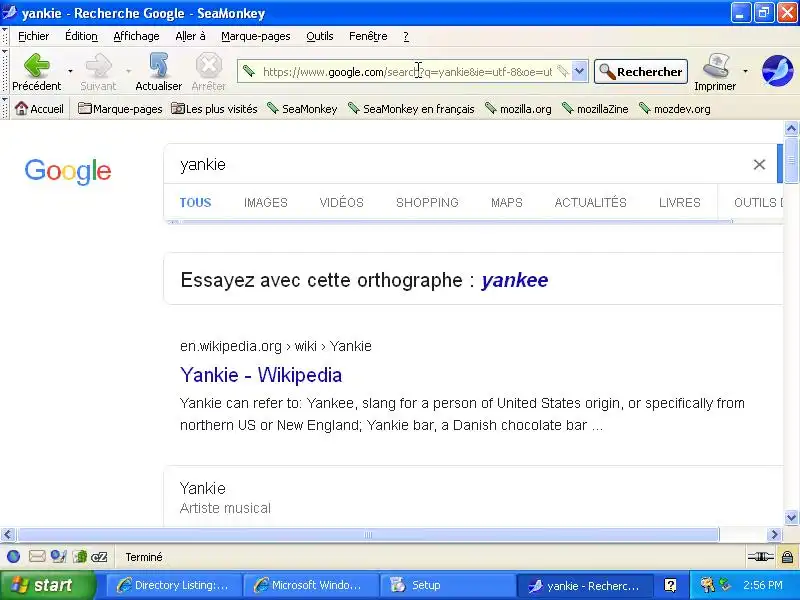Collapse the menu bar grippy handle

(5, 36)
